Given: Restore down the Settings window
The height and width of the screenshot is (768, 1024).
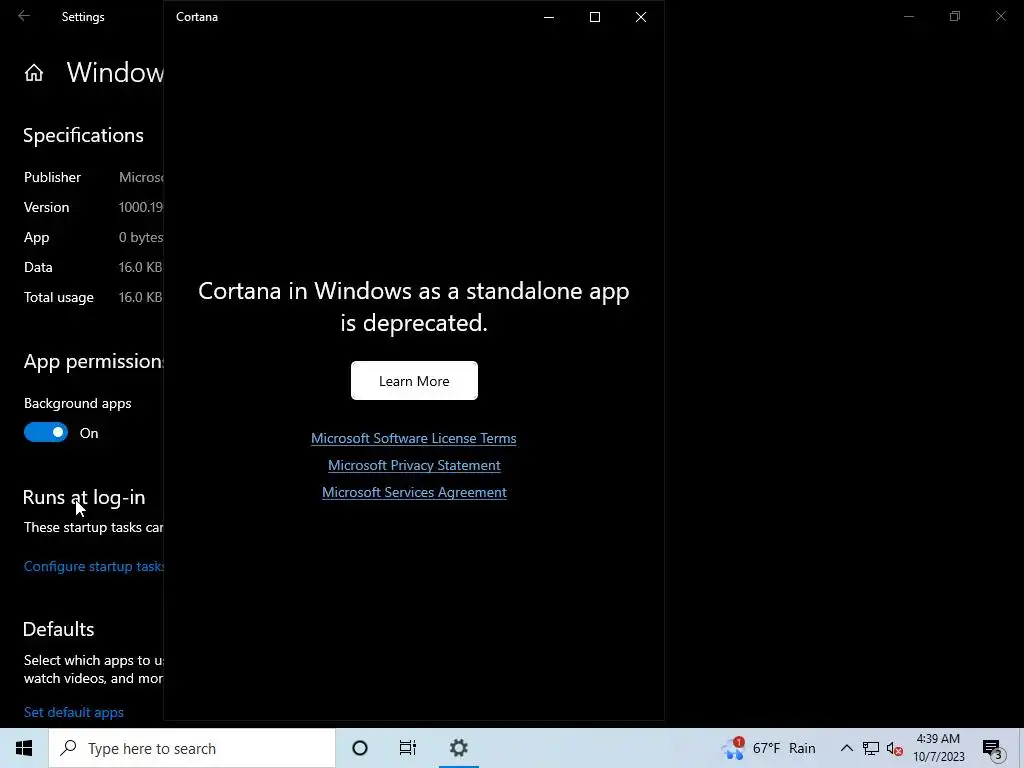Looking at the screenshot, I should [x=955, y=16].
